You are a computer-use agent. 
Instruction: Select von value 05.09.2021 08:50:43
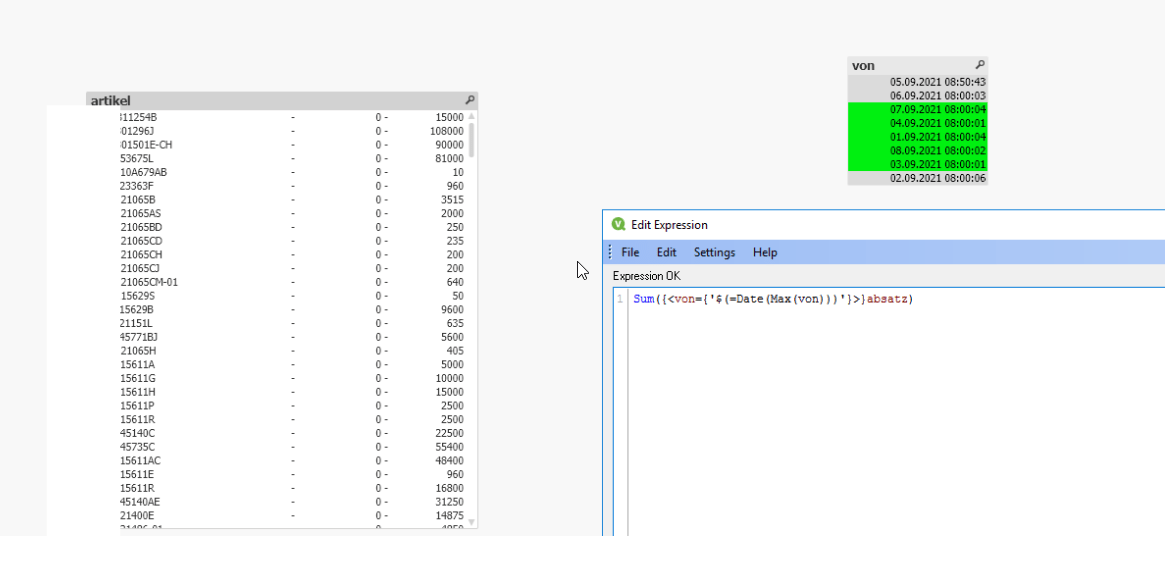point(918,82)
